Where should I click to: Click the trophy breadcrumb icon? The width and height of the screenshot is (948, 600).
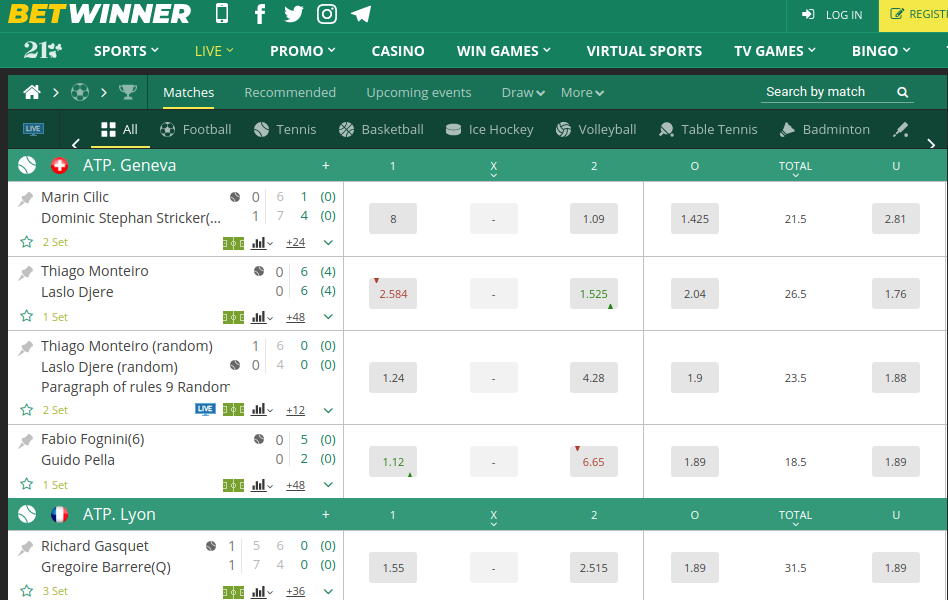coord(128,92)
